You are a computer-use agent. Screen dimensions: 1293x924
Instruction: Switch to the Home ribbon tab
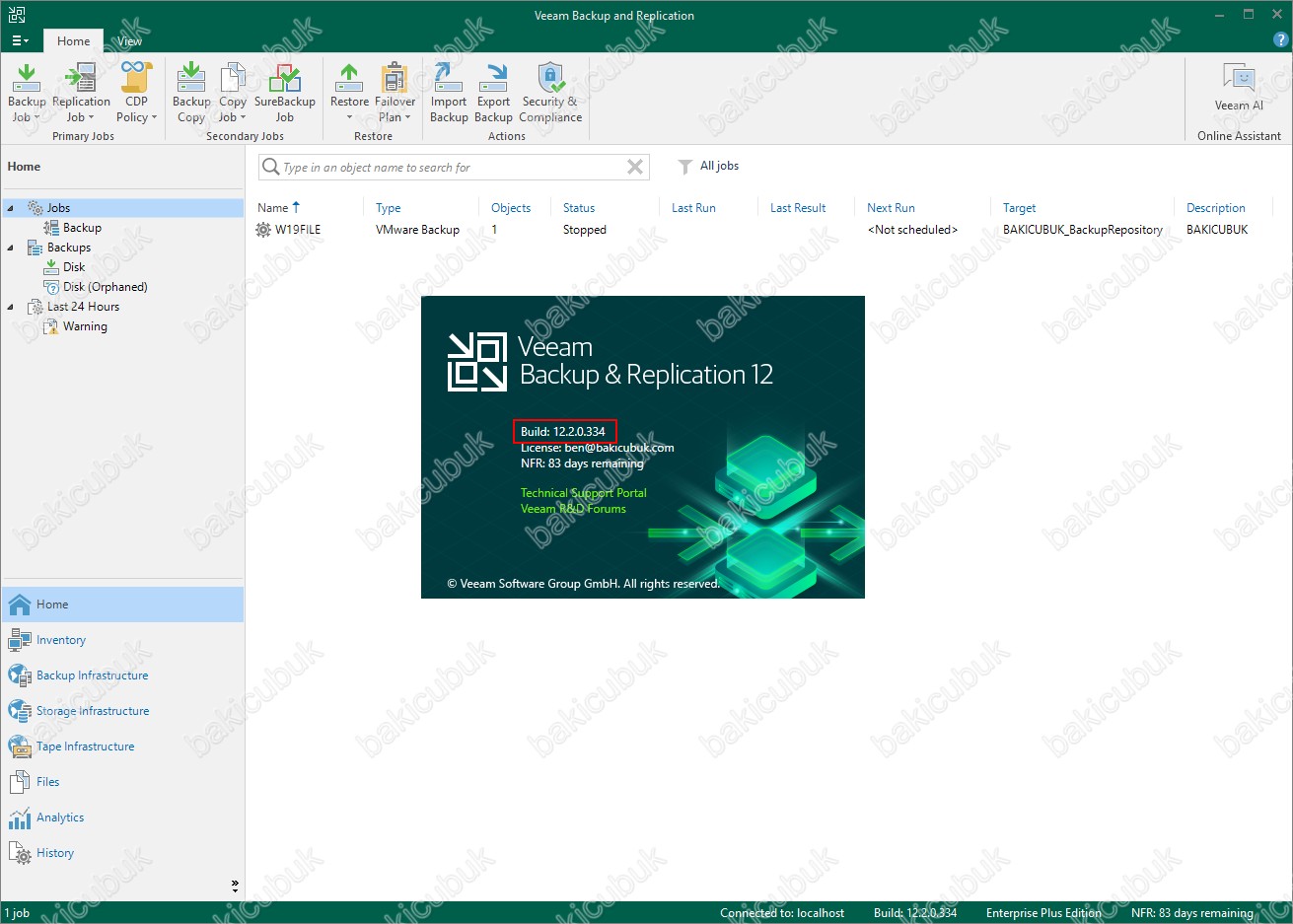(x=73, y=40)
